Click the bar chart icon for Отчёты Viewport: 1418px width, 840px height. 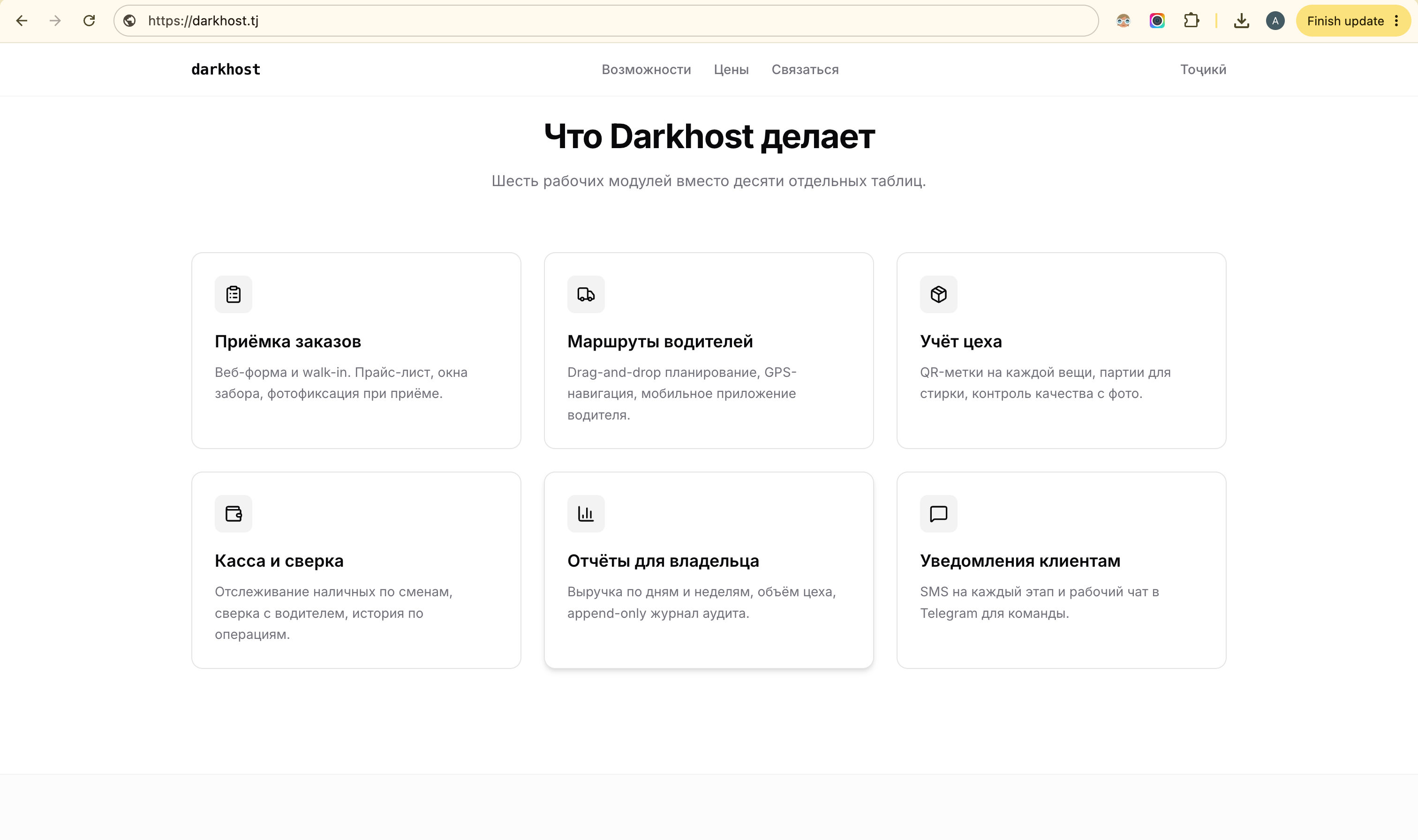tap(586, 514)
